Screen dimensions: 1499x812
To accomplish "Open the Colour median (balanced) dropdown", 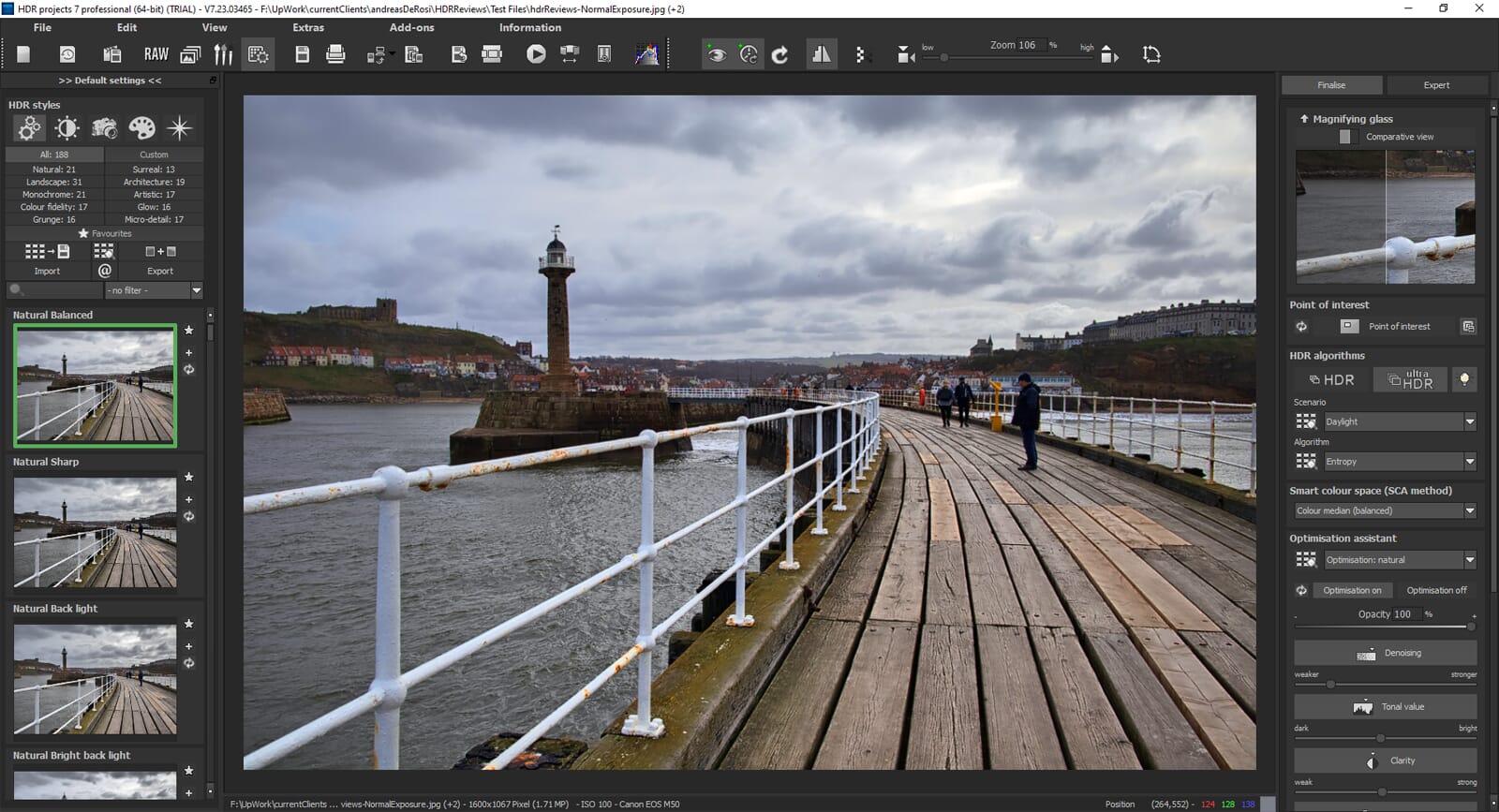I will 1386,510.
